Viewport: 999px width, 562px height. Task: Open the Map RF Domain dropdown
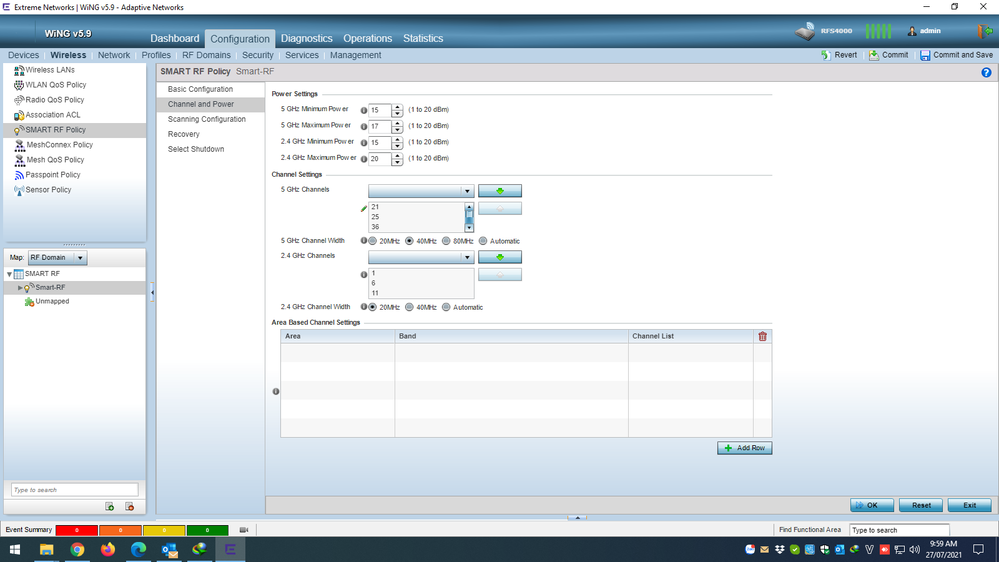(57, 258)
